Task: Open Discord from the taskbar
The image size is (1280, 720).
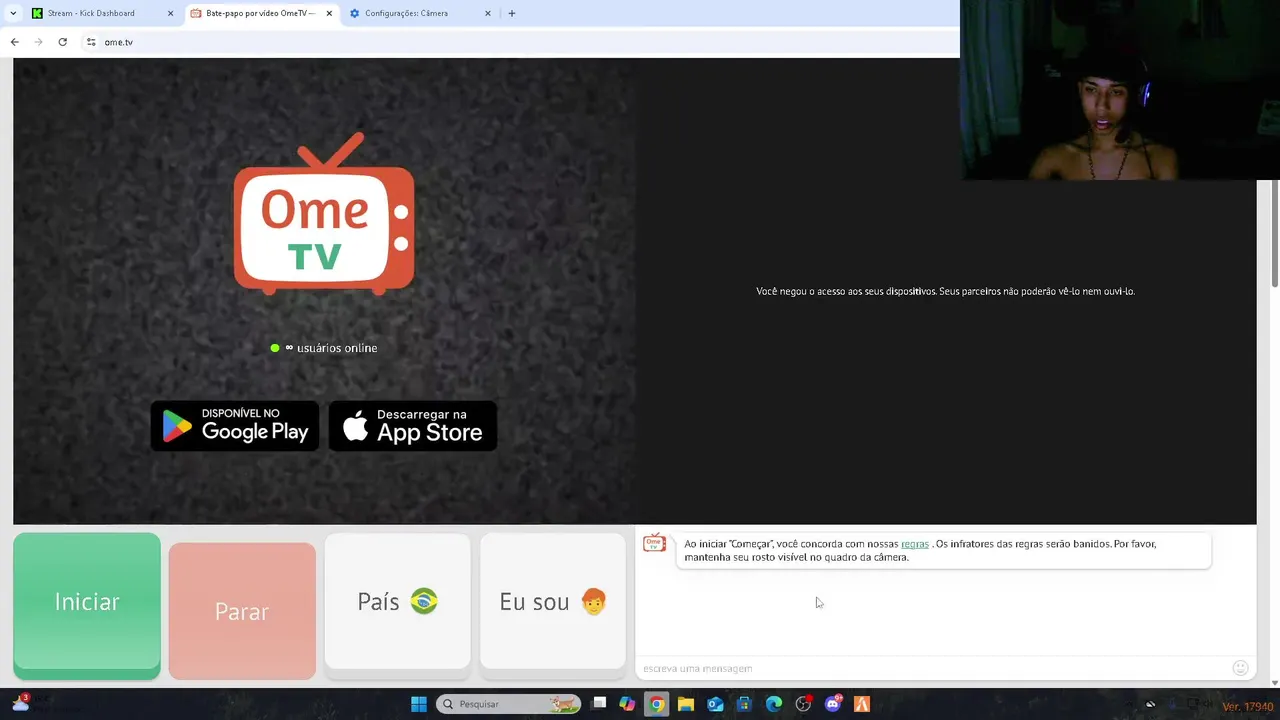Action: 833,704
